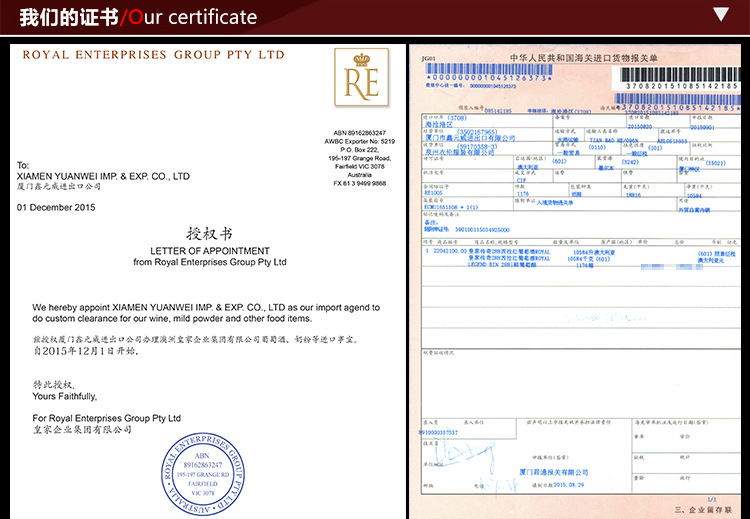Open the customs import declaration form image
The width and height of the screenshot is (750, 519).
pos(575,281)
